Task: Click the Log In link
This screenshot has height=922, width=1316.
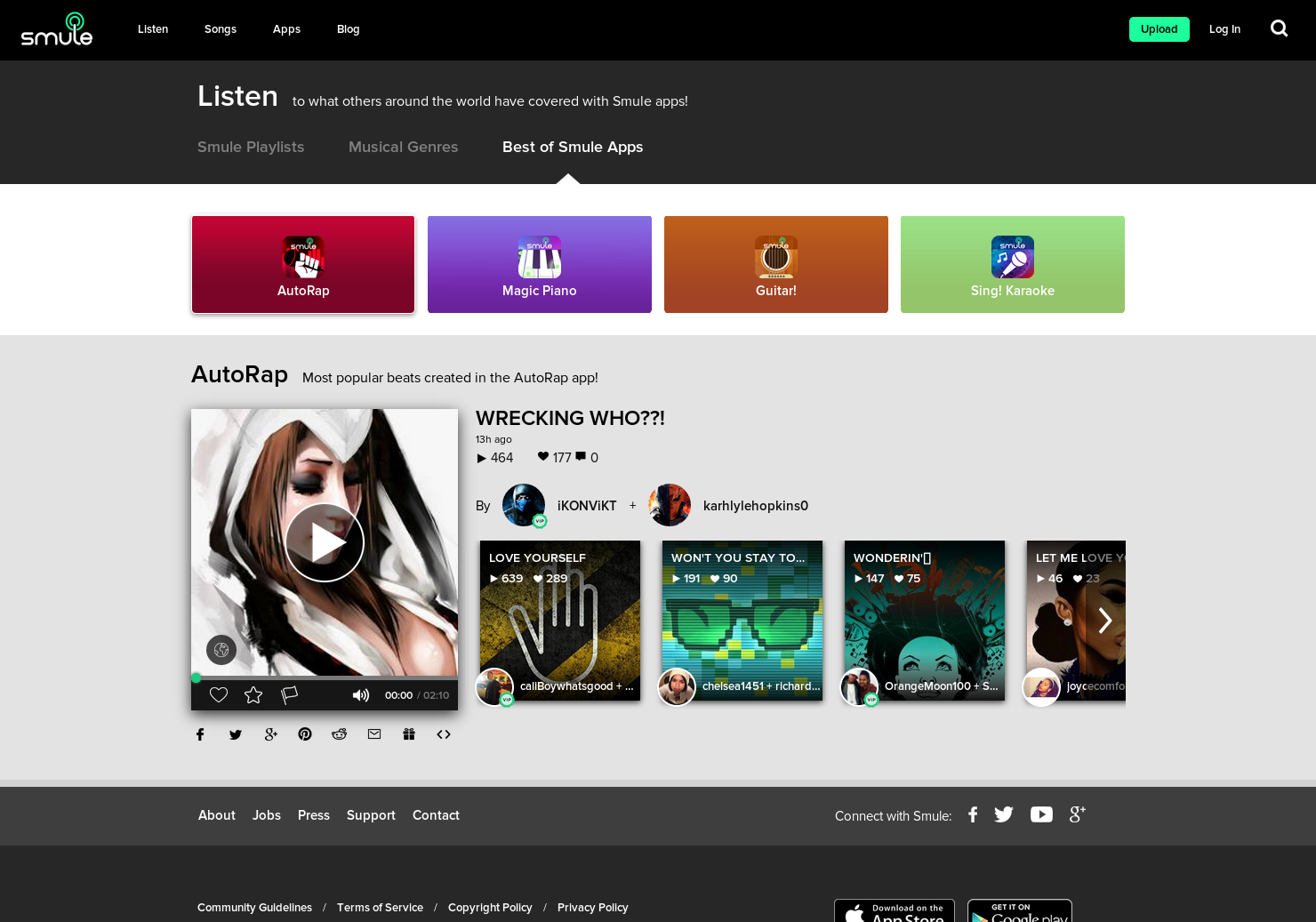Action: click(1224, 29)
